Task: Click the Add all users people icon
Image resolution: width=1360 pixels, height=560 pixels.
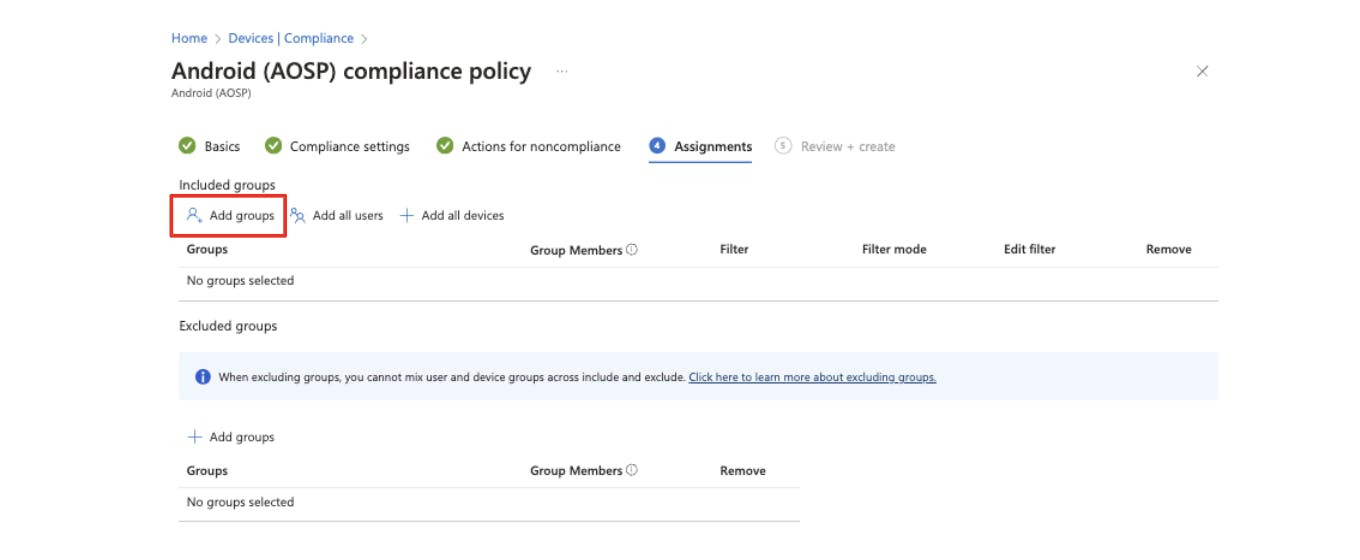Action: tap(298, 216)
